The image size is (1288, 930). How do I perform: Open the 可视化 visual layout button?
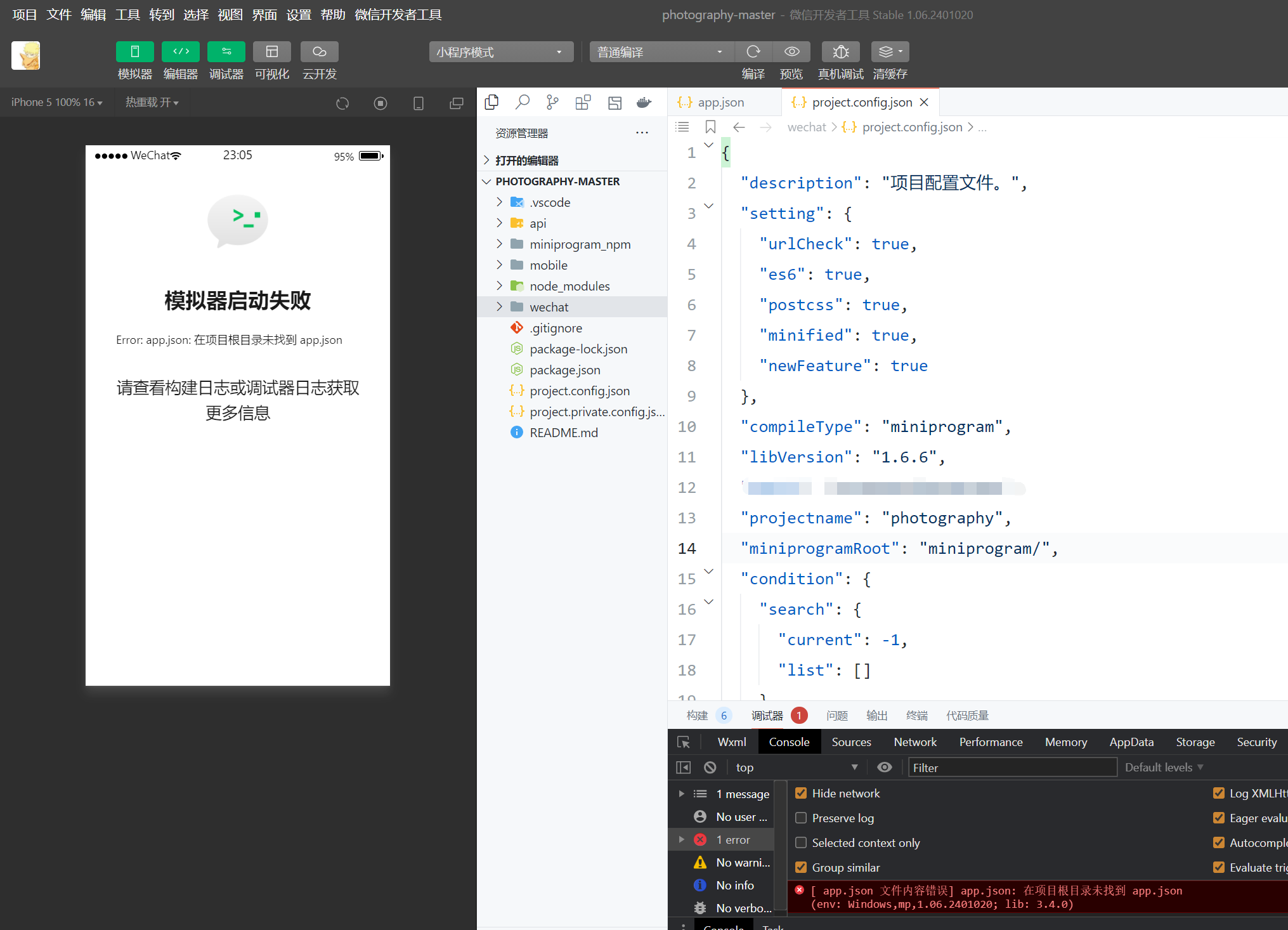(x=272, y=51)
